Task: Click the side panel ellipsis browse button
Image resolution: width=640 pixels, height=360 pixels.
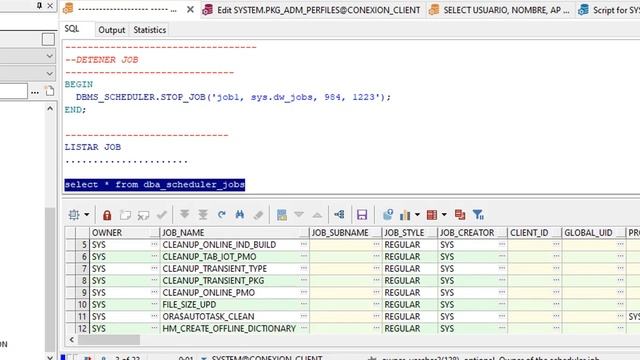Action: tap(35, 91)
